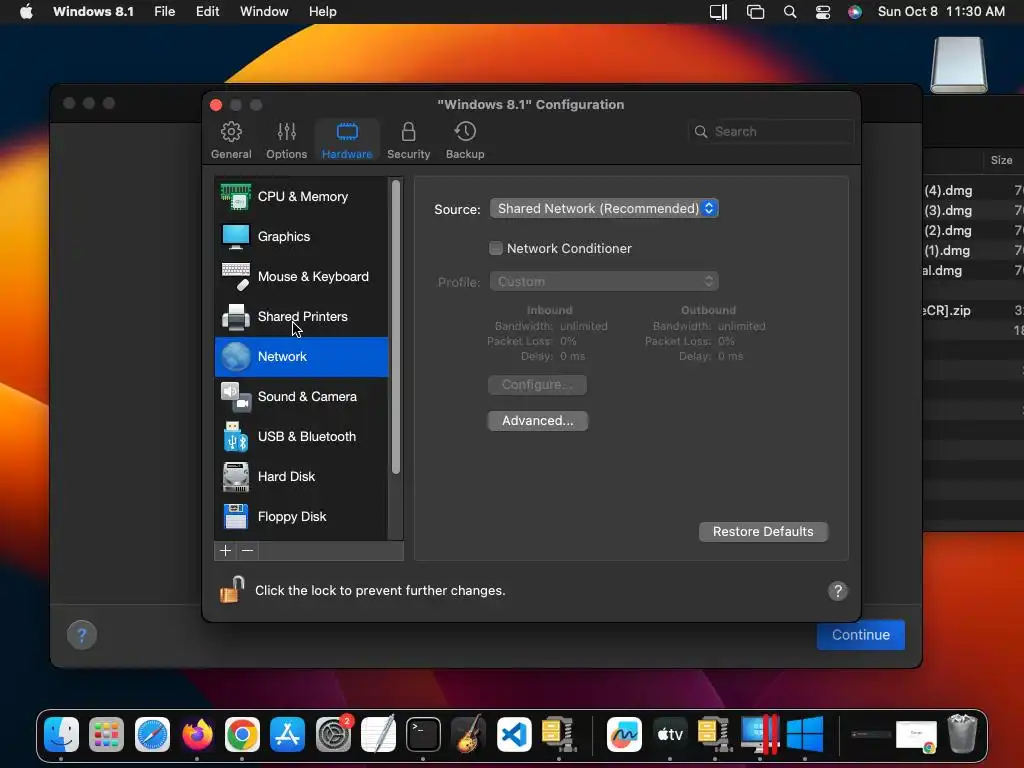Open help button in background window
Screen dimensions: 1024x768
pos(82,635)
